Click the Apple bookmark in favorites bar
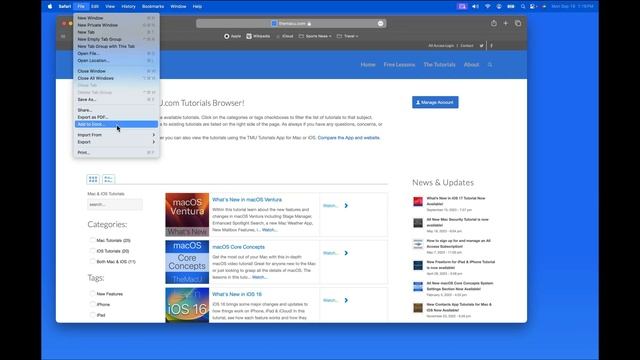Image resolution: width=640 pixels, height=360 pixels. (233, 36)
